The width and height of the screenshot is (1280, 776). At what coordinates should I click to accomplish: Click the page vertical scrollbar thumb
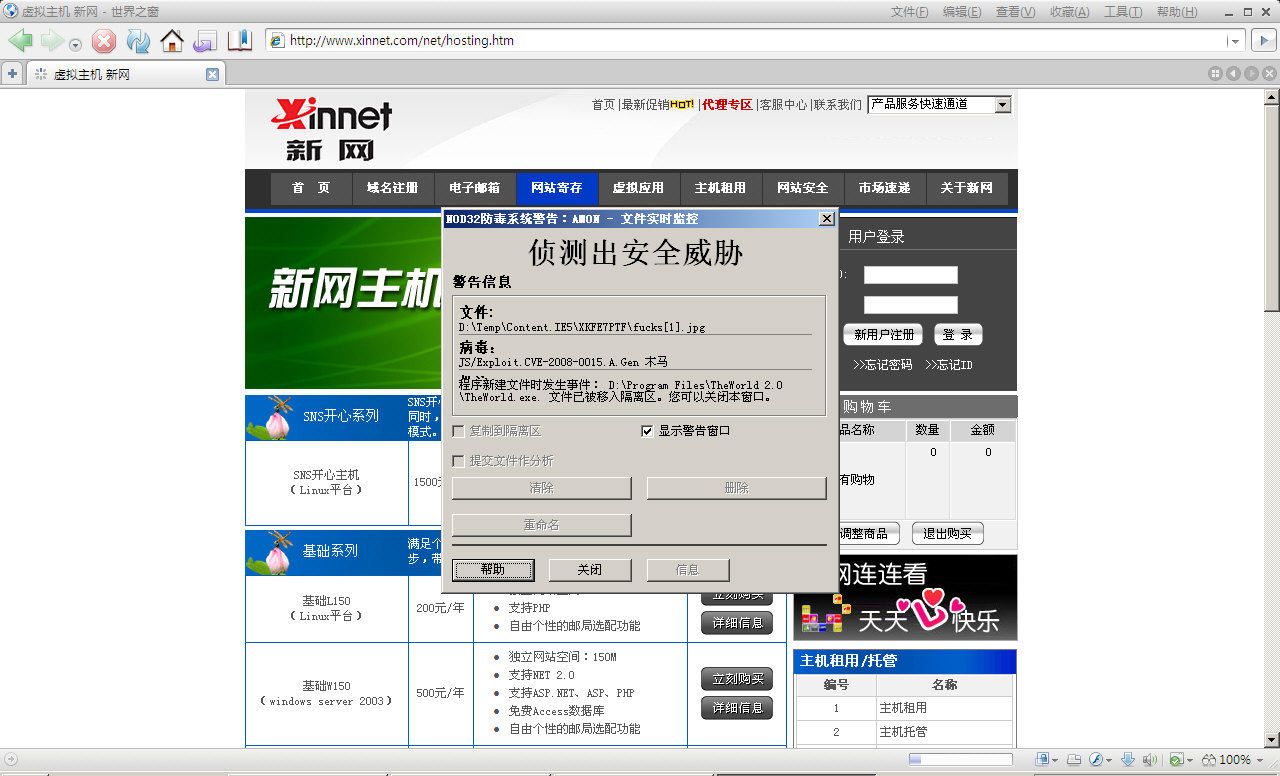point(1271,208)
